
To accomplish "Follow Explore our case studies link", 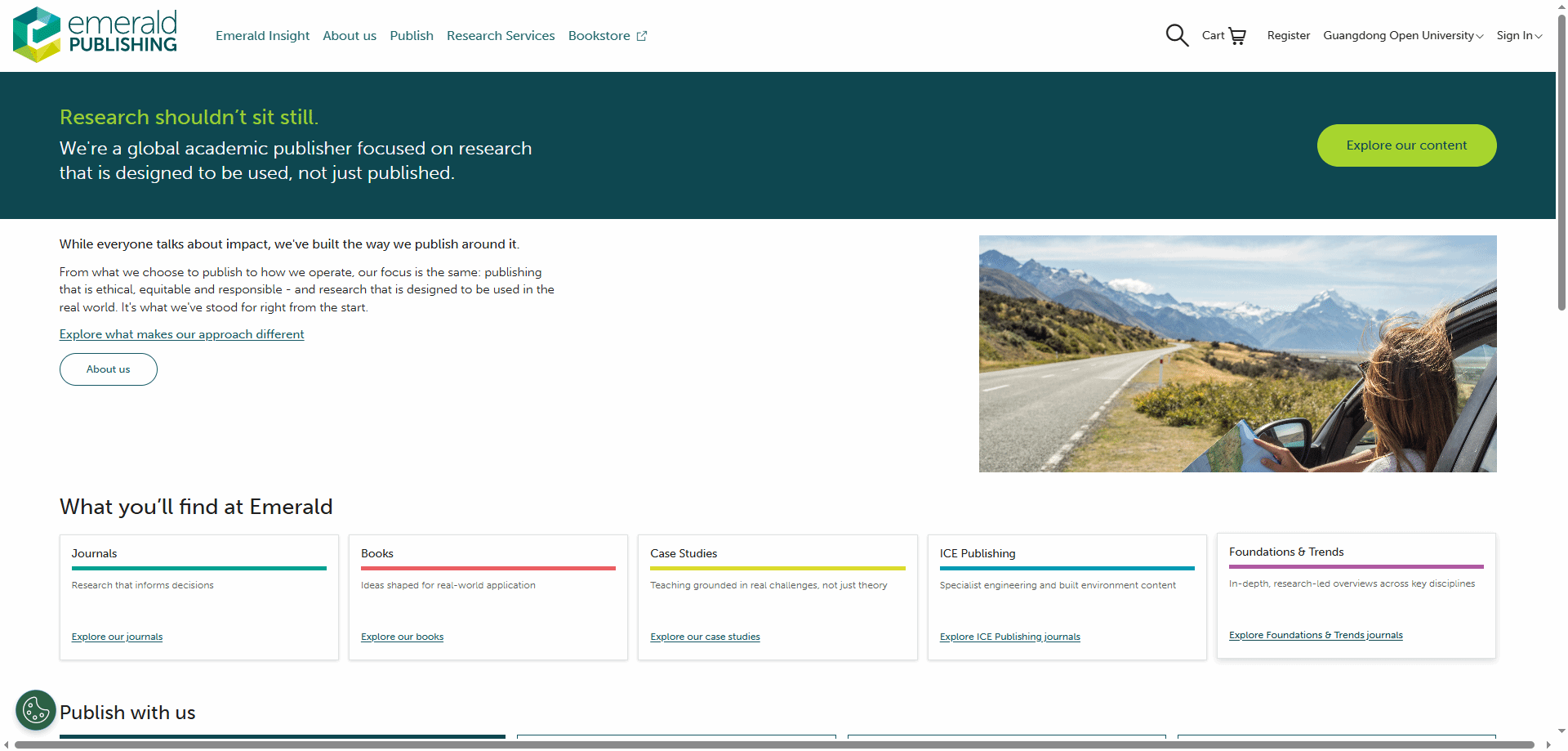I will coord(705,637).
